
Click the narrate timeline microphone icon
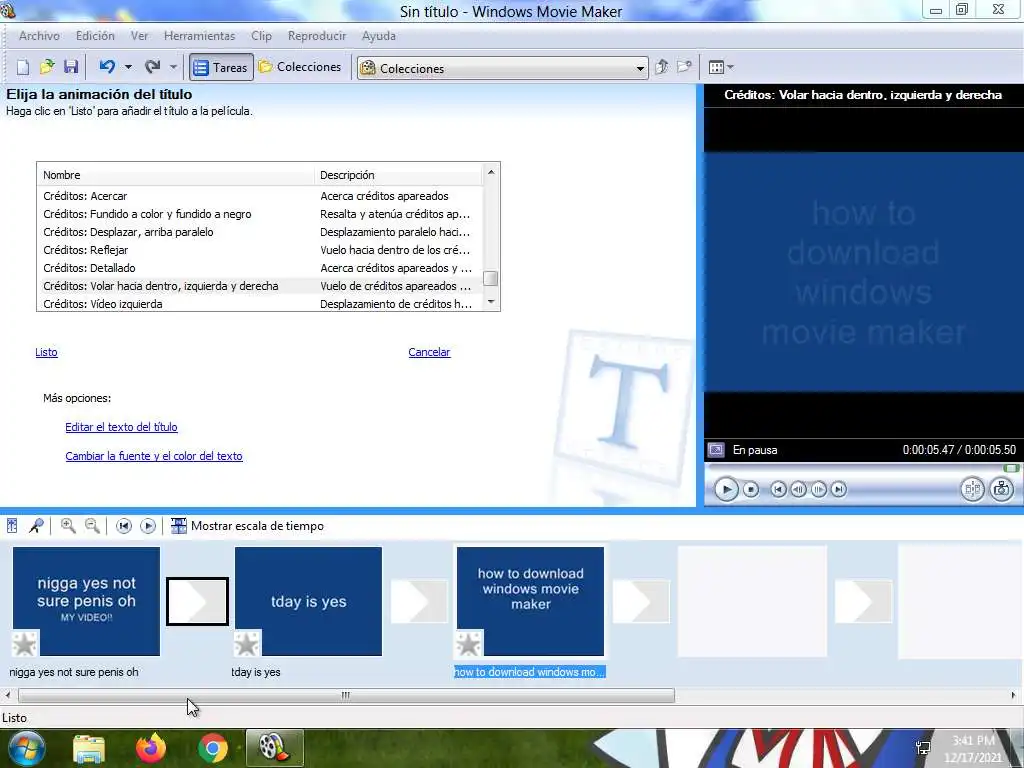point(37,526)
